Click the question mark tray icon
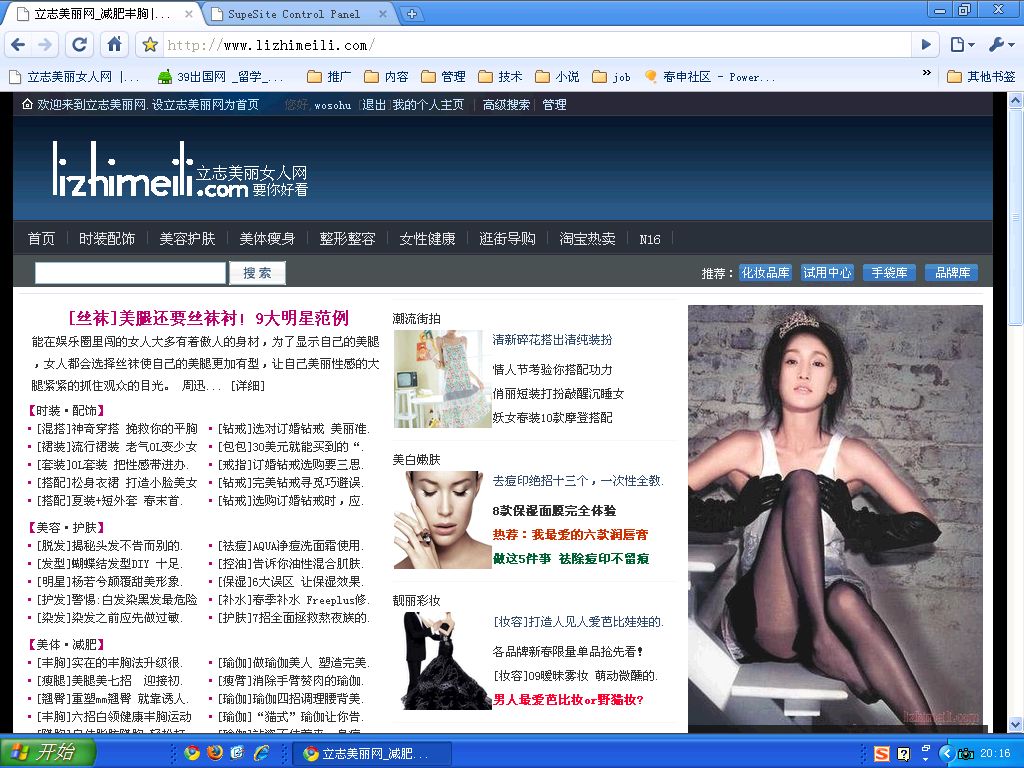This screenshot has height=768, width=1024. pyautogui.click(x=903, y=754)
